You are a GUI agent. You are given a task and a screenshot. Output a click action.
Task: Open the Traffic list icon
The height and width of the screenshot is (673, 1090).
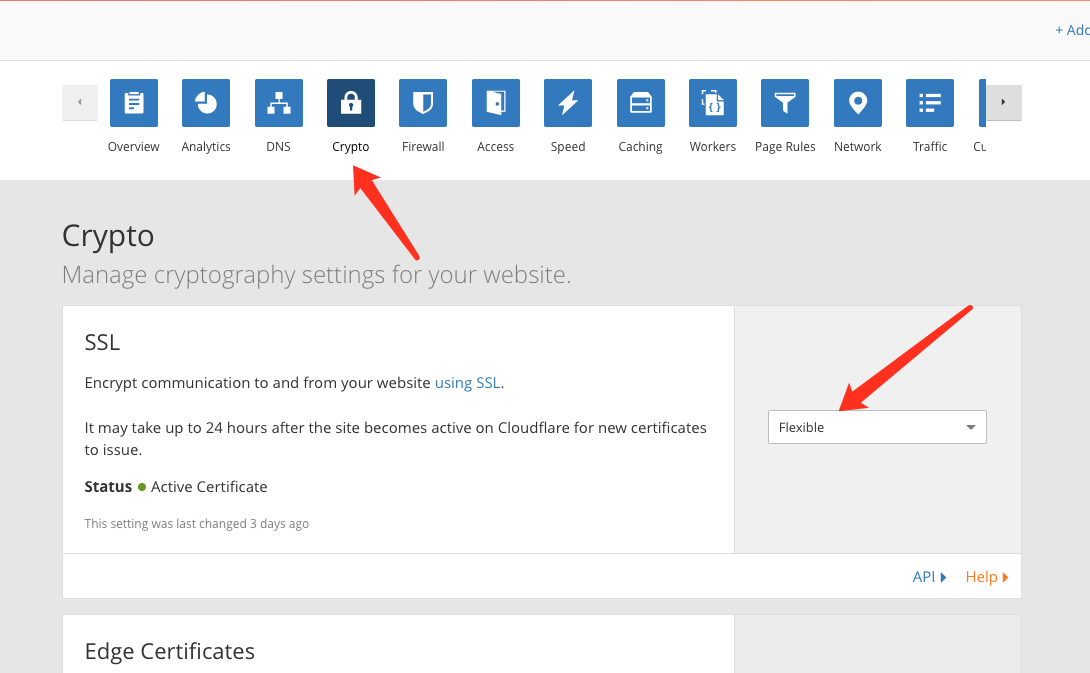tap(930, 103)
